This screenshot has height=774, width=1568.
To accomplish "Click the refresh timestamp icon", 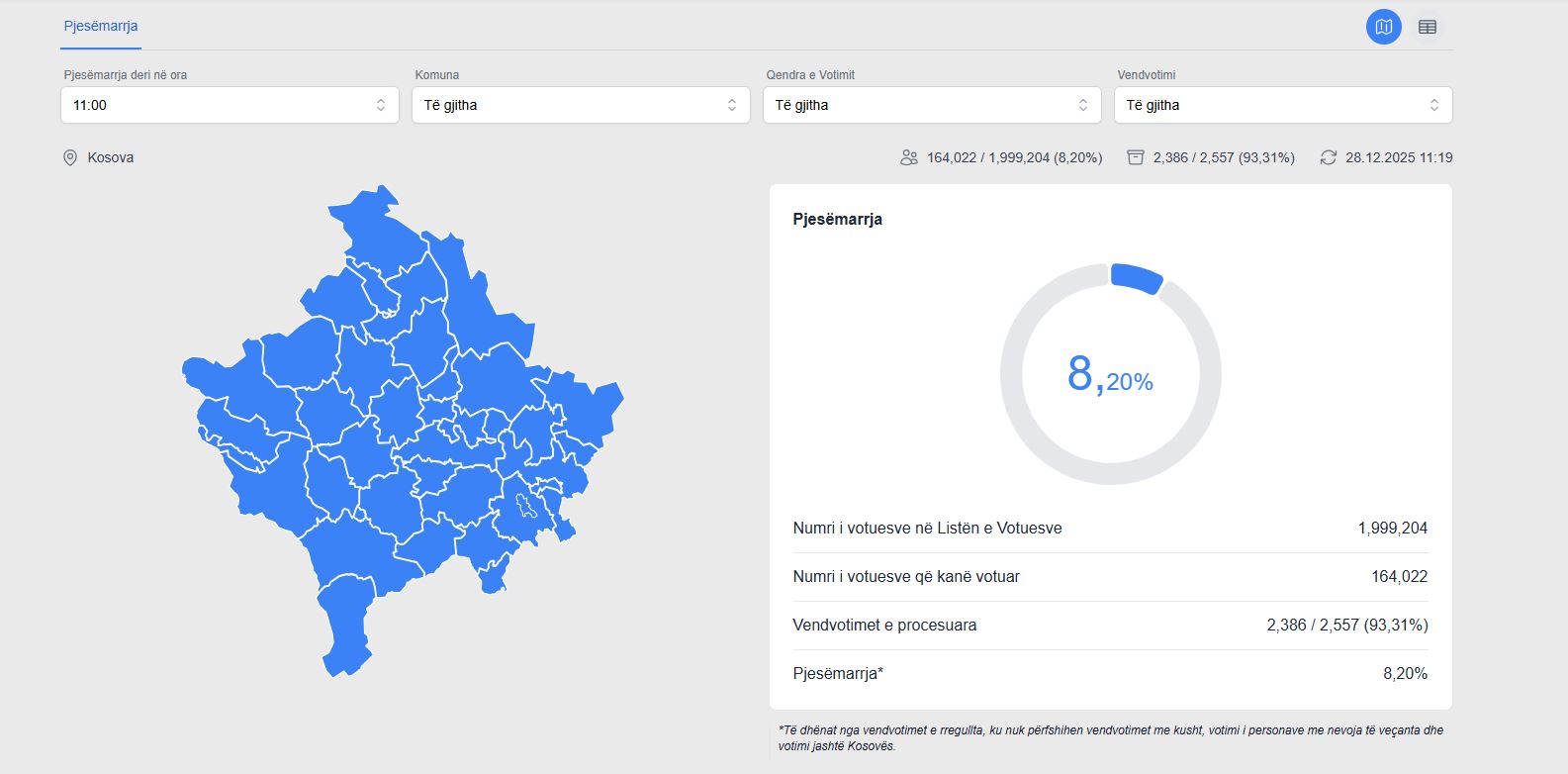I will (x=1328, y=157).
